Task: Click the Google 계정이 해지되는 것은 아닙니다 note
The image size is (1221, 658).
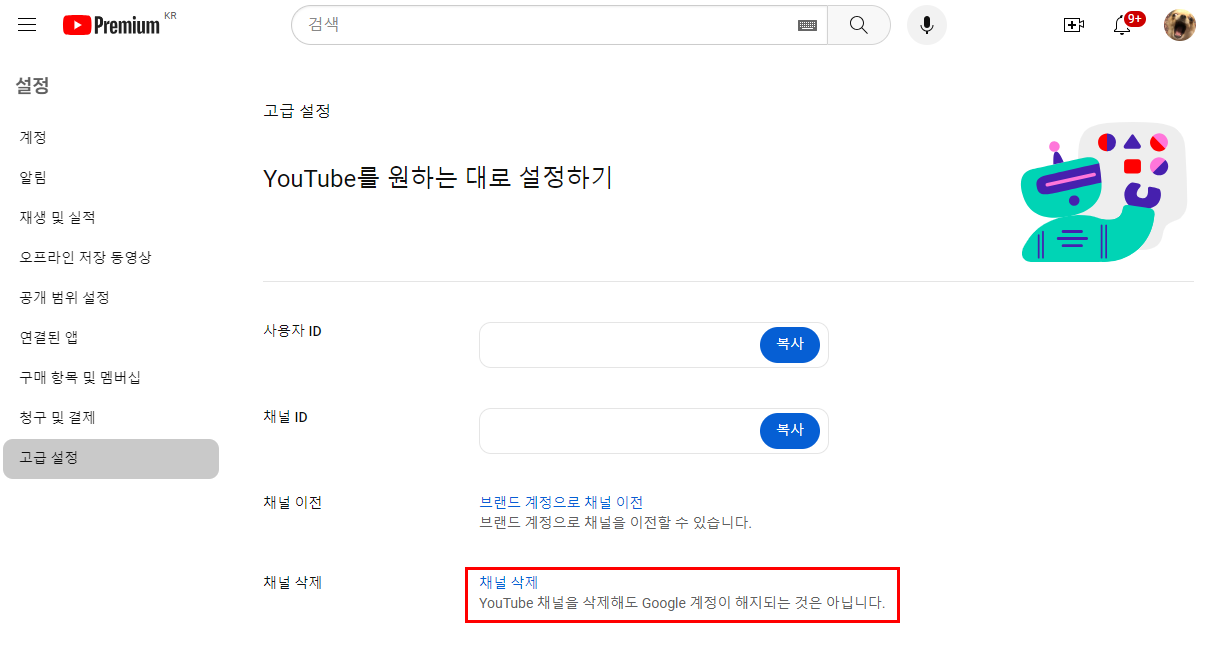Action: coord(763,603)
